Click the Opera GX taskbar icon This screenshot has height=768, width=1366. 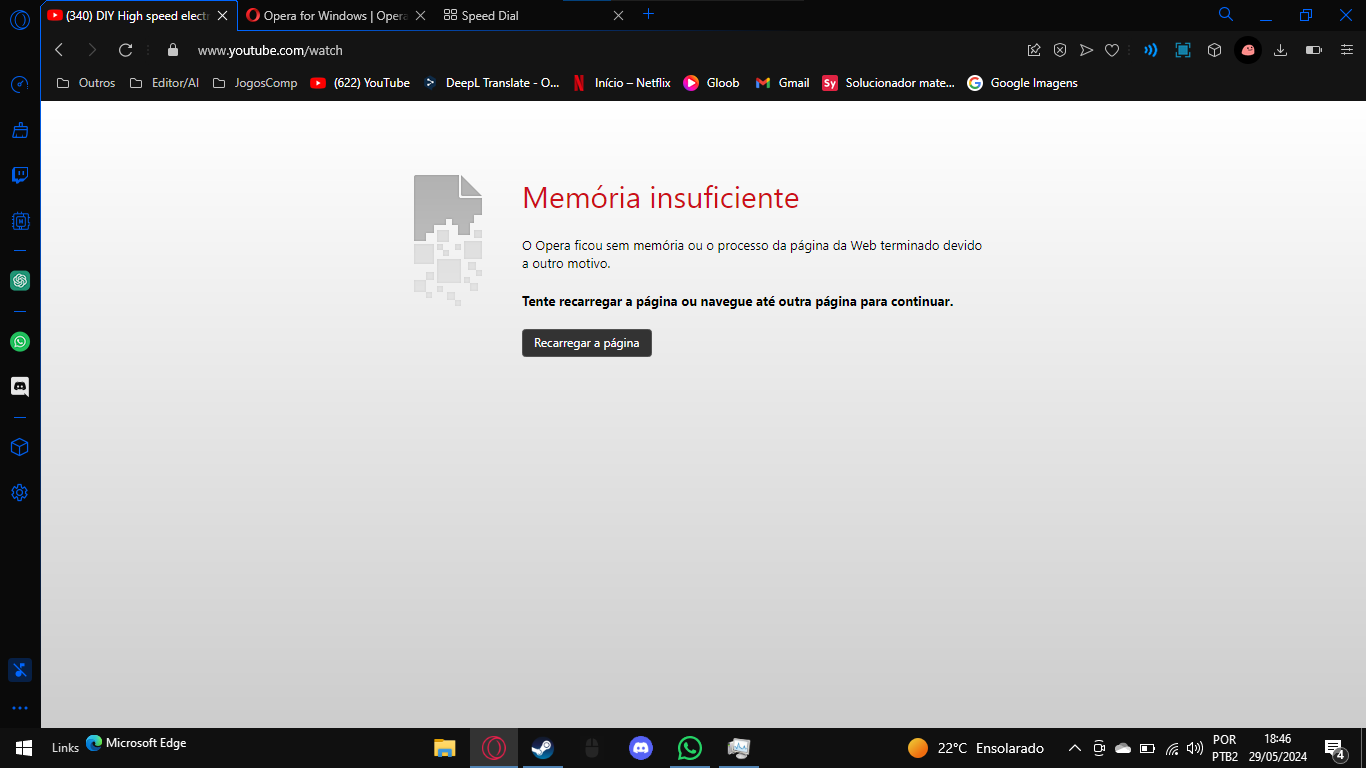click(494, 748)
